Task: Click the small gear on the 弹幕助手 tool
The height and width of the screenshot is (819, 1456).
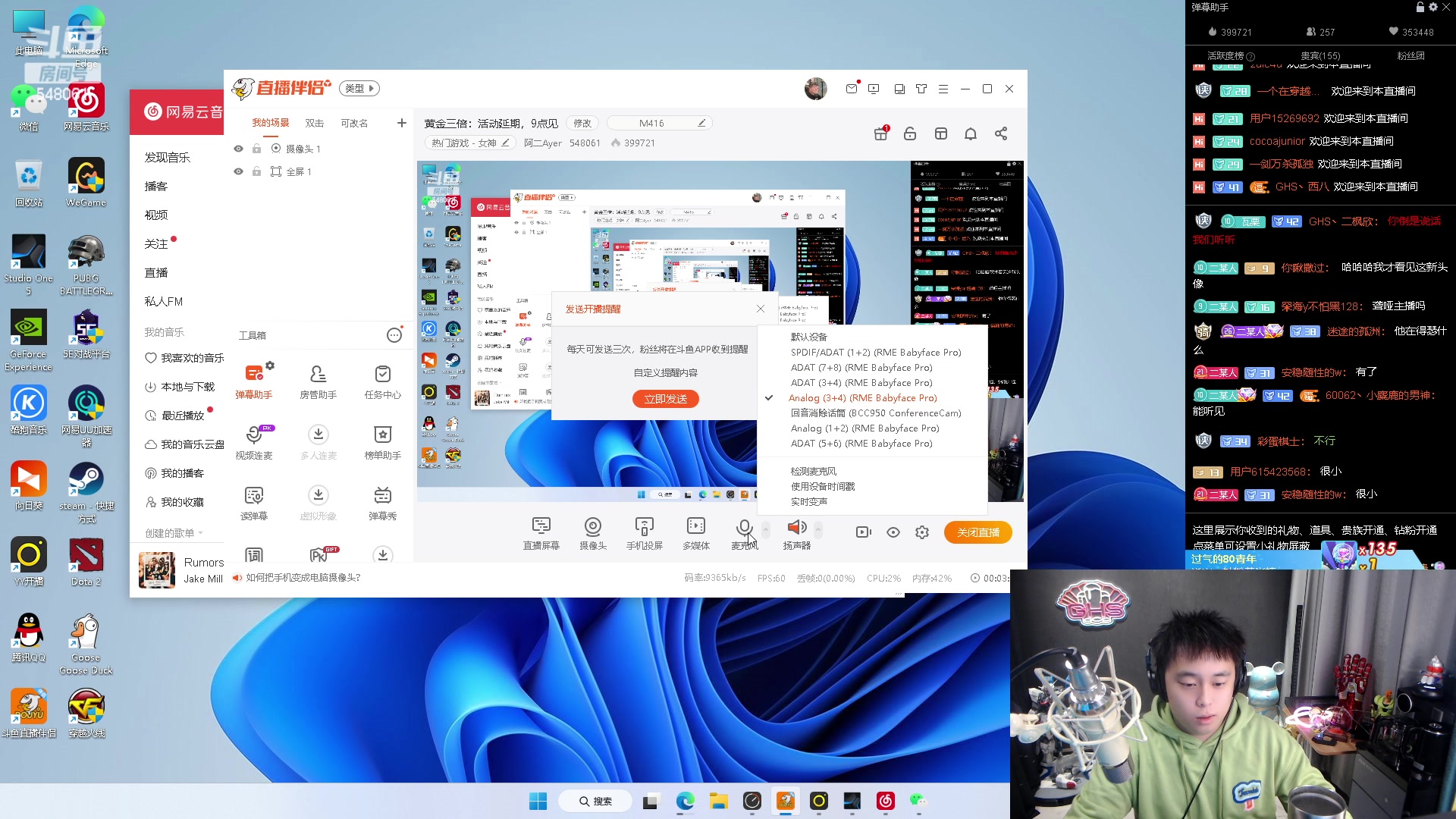Action: 270,366
